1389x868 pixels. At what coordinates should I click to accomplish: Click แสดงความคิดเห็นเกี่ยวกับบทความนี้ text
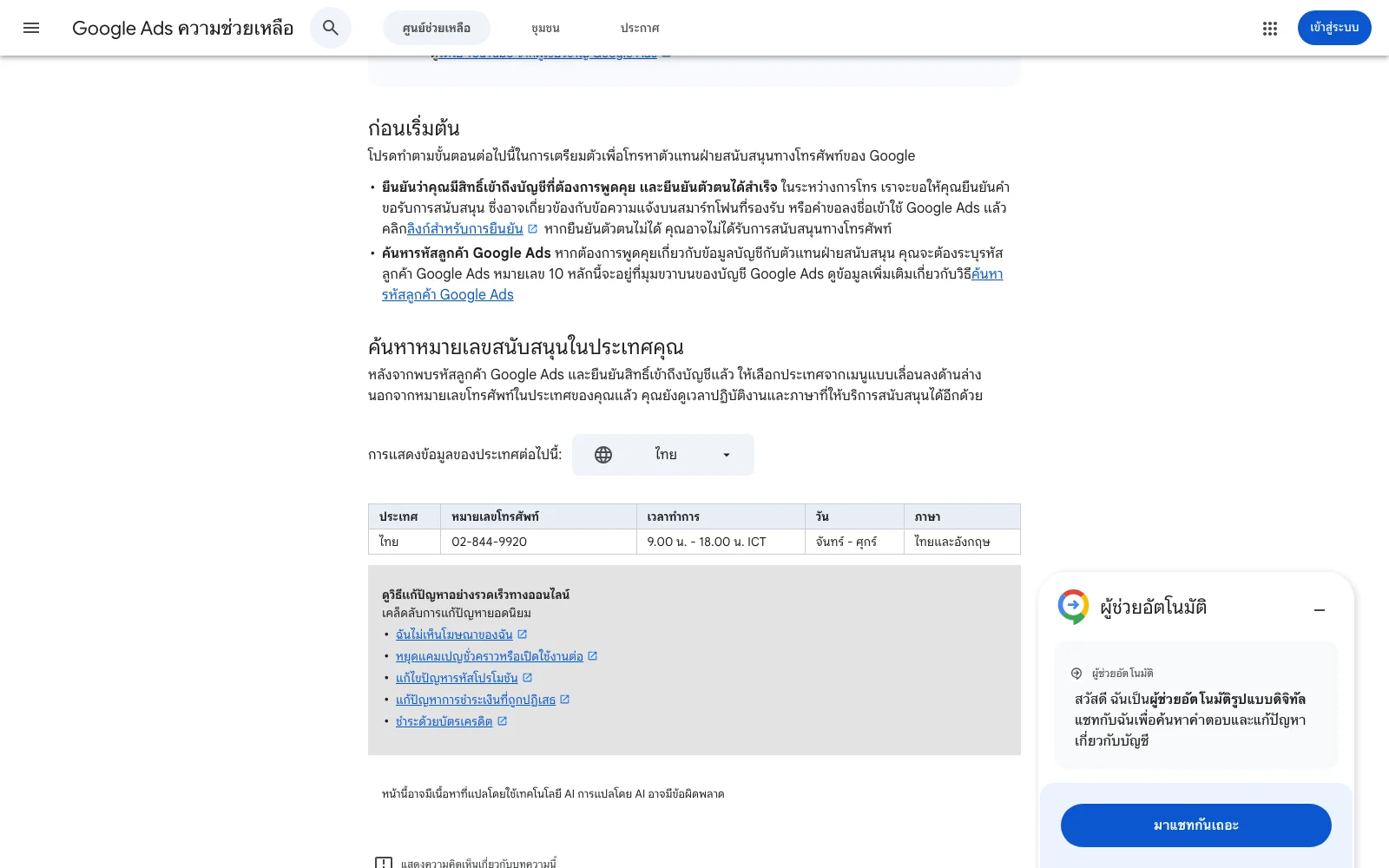[478, 864]
